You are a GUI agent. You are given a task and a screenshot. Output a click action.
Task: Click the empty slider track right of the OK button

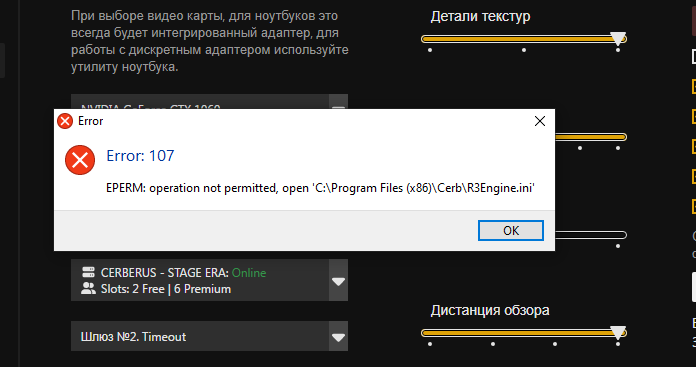[590, 235]
